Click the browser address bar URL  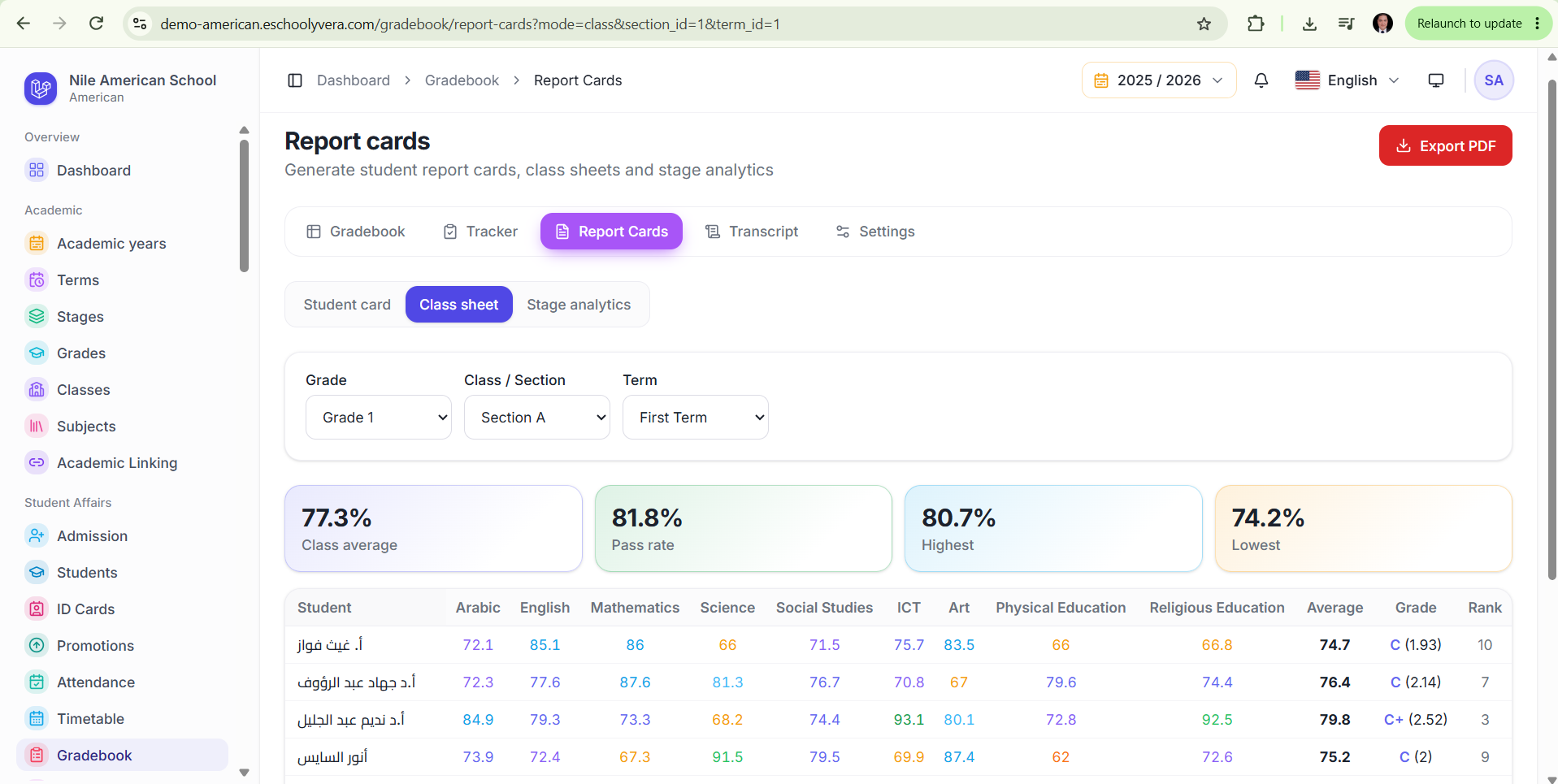pos(471,24)
